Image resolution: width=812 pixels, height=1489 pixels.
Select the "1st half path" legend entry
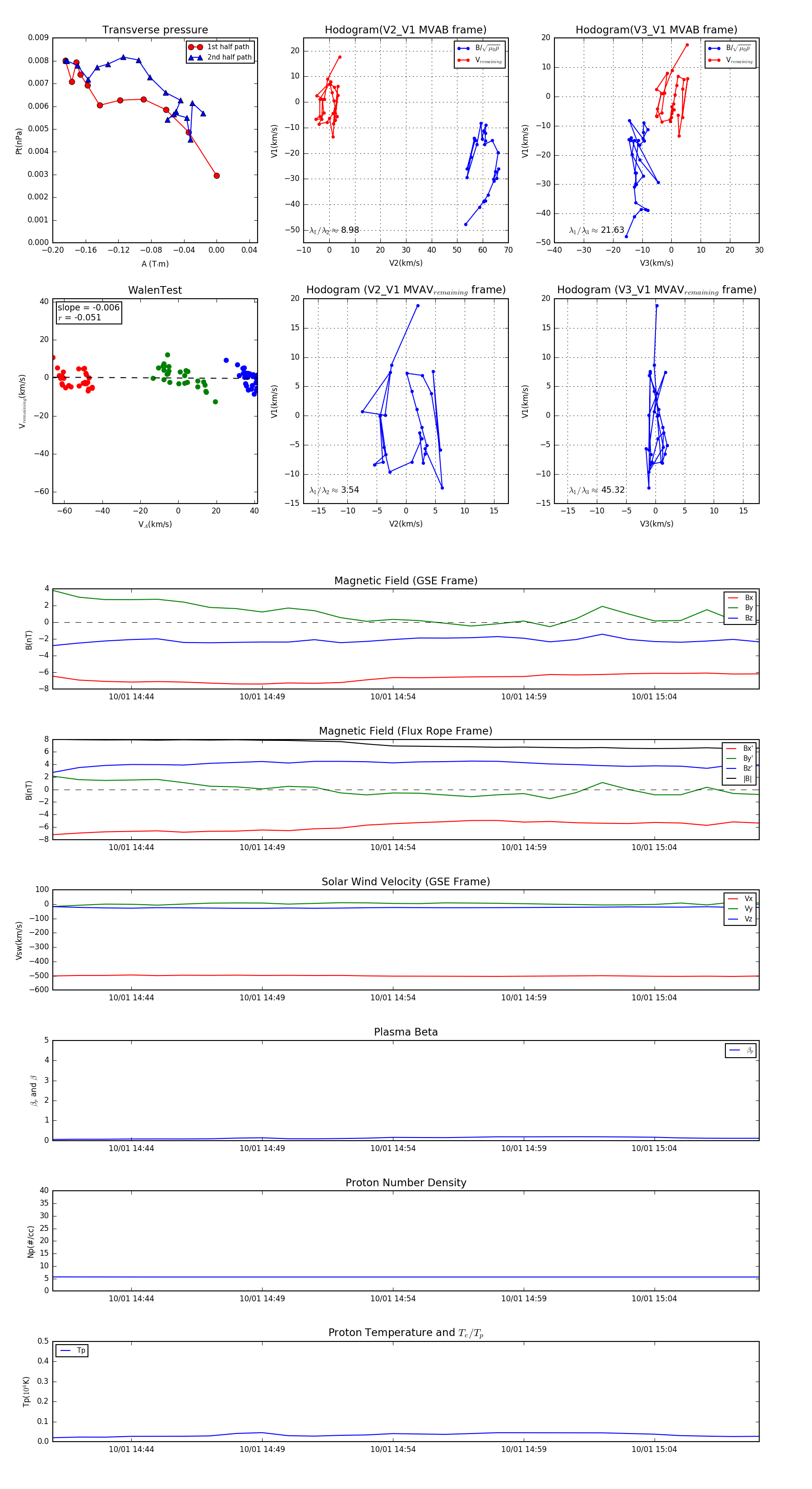pos(220,47)
